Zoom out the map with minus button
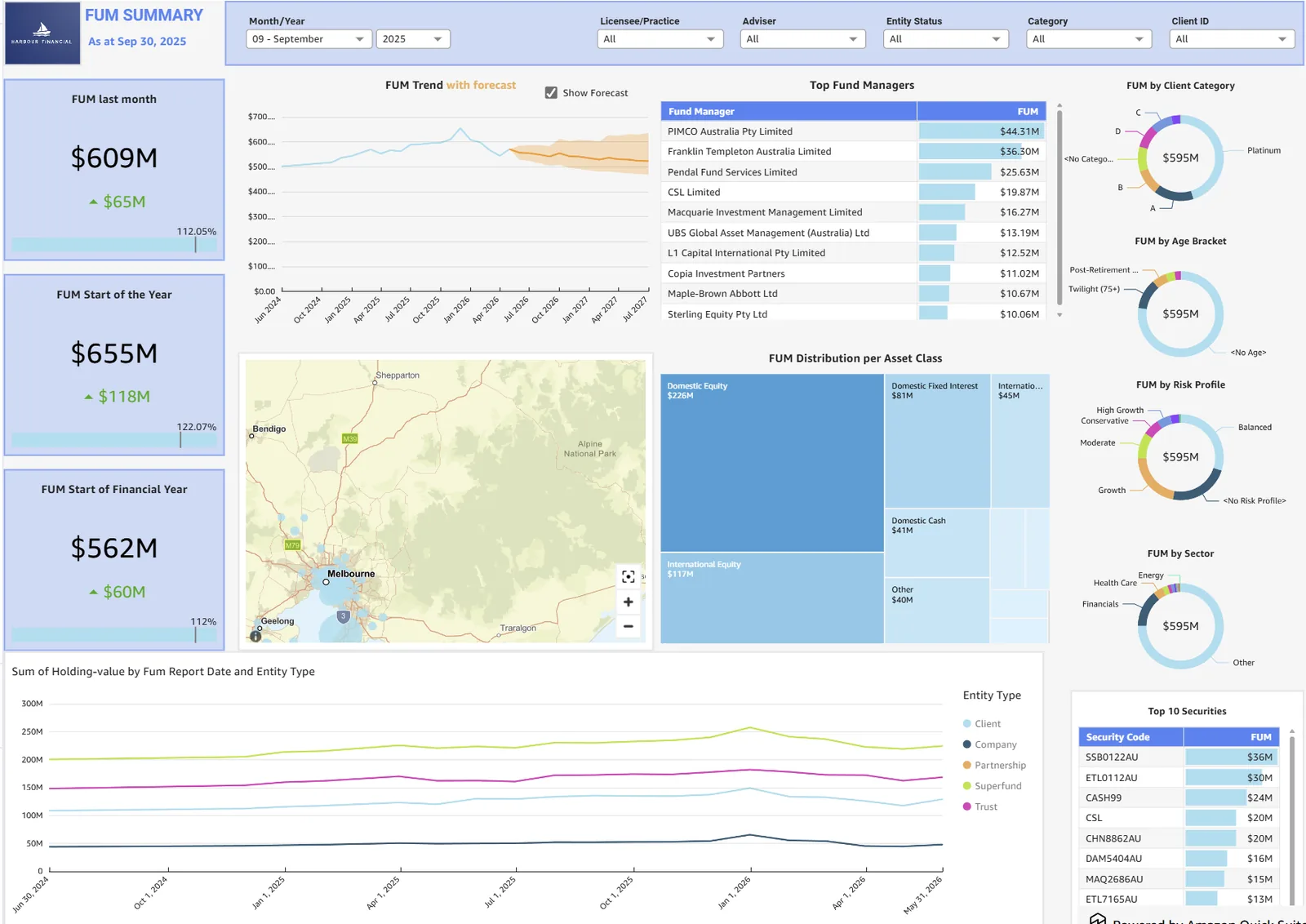Screen dimensions: 1306x924 628,626
